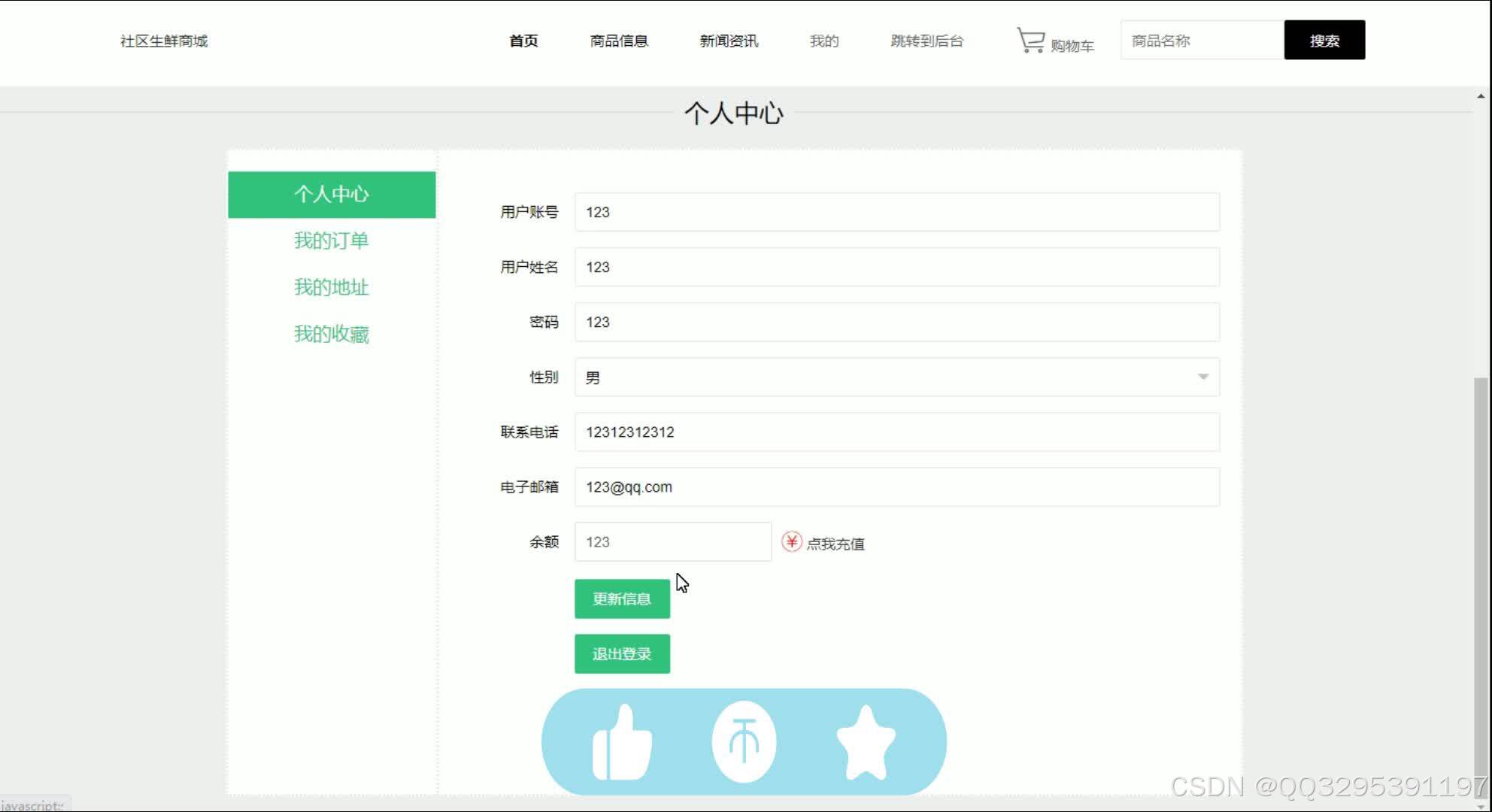Go to 首页 home page
The height and width of the screenshot is (812, 1492).
(523, 41)
